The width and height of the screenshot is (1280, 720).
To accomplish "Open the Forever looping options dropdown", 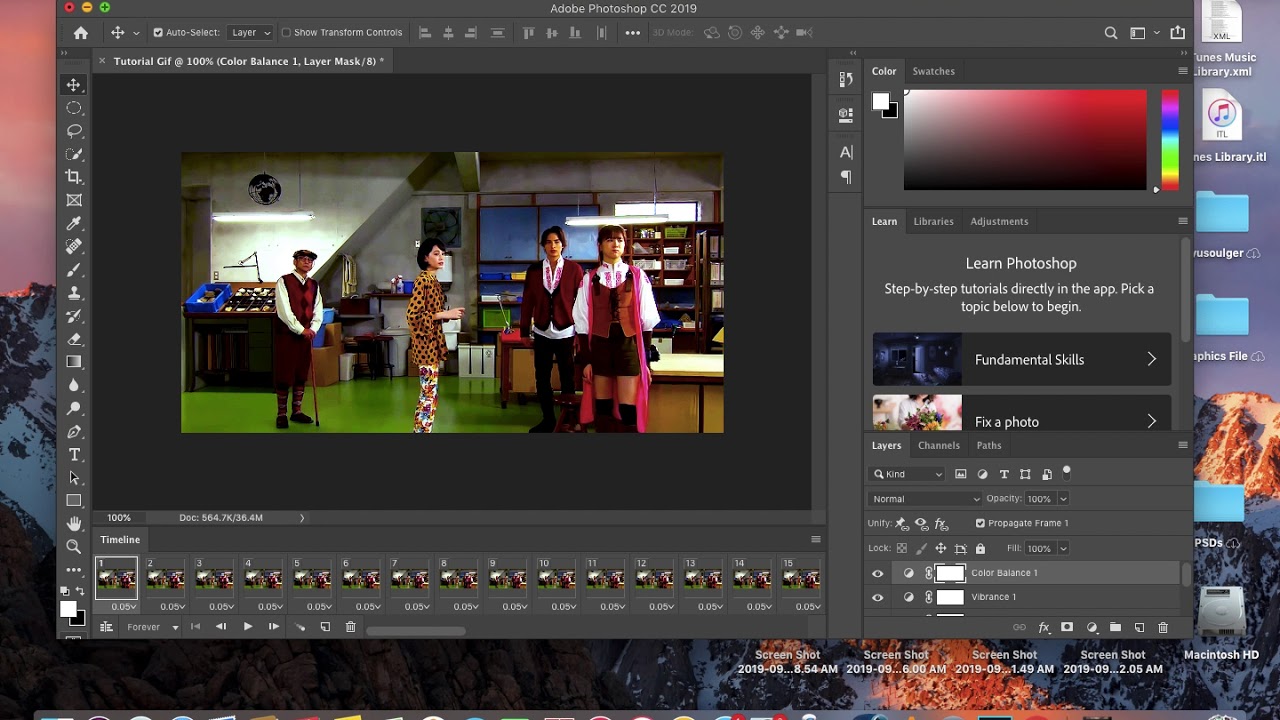I will point(152,627).
